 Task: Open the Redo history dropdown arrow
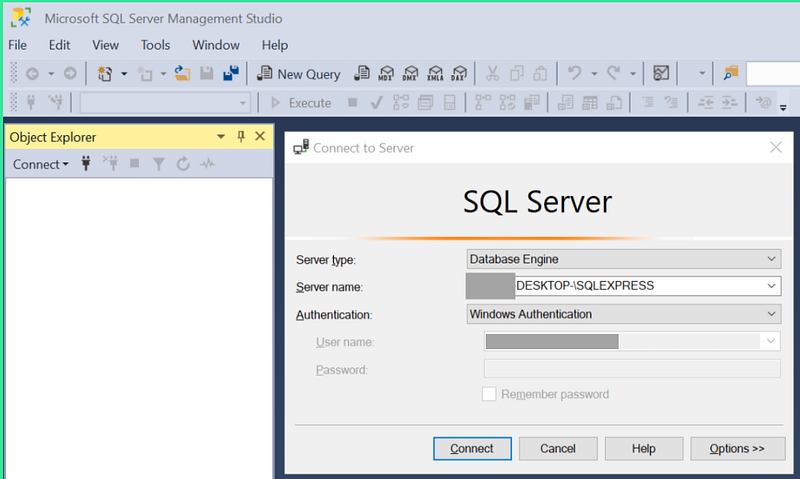click(x=633, y=74)
